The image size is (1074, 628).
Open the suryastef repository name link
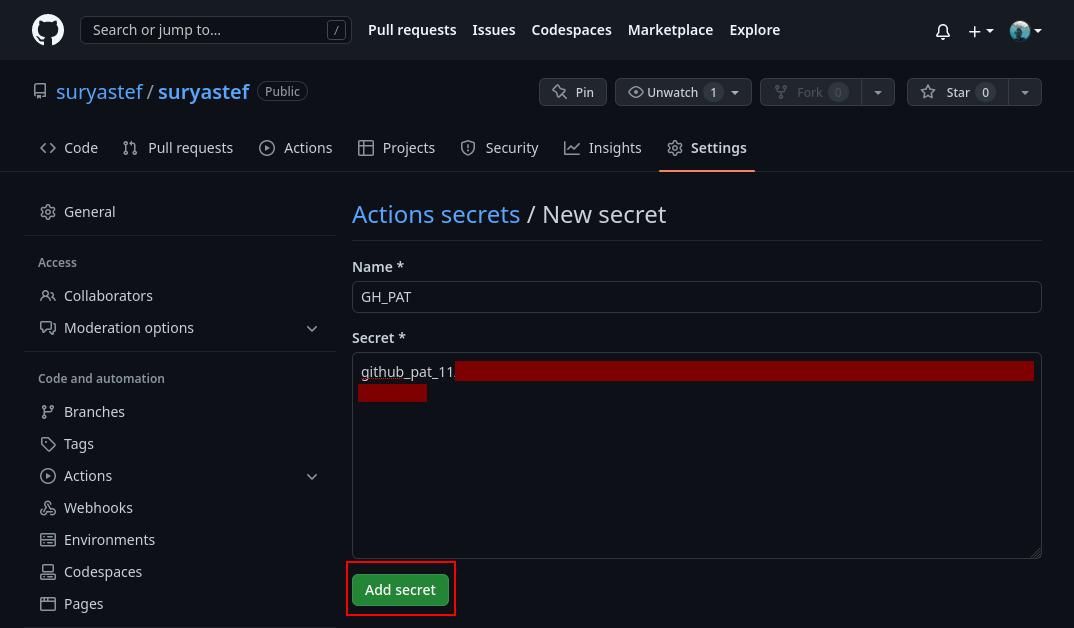(203, 92)
